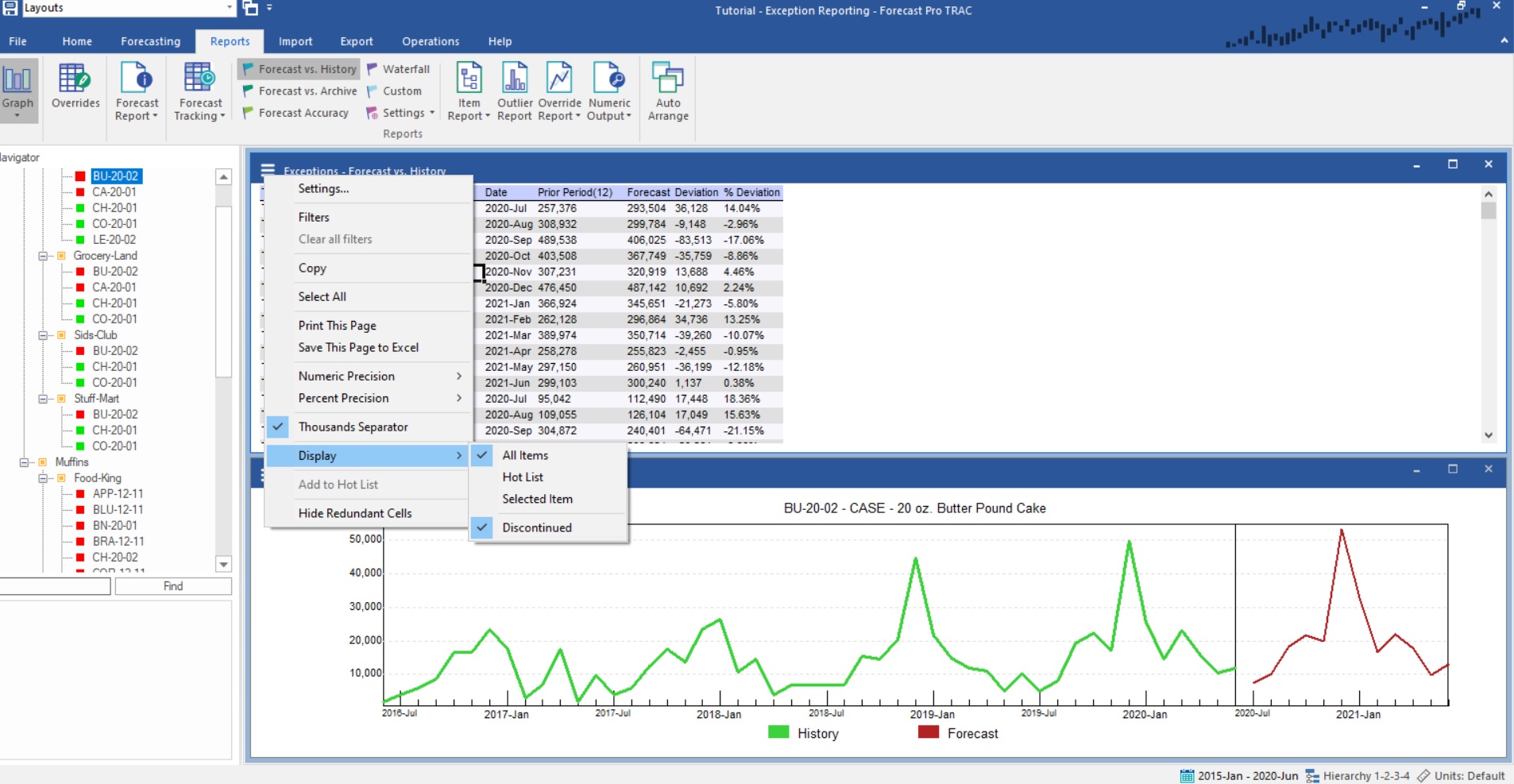Click the Find button in navigator
The image size is (1514, 784).
(x=173, y=586)
